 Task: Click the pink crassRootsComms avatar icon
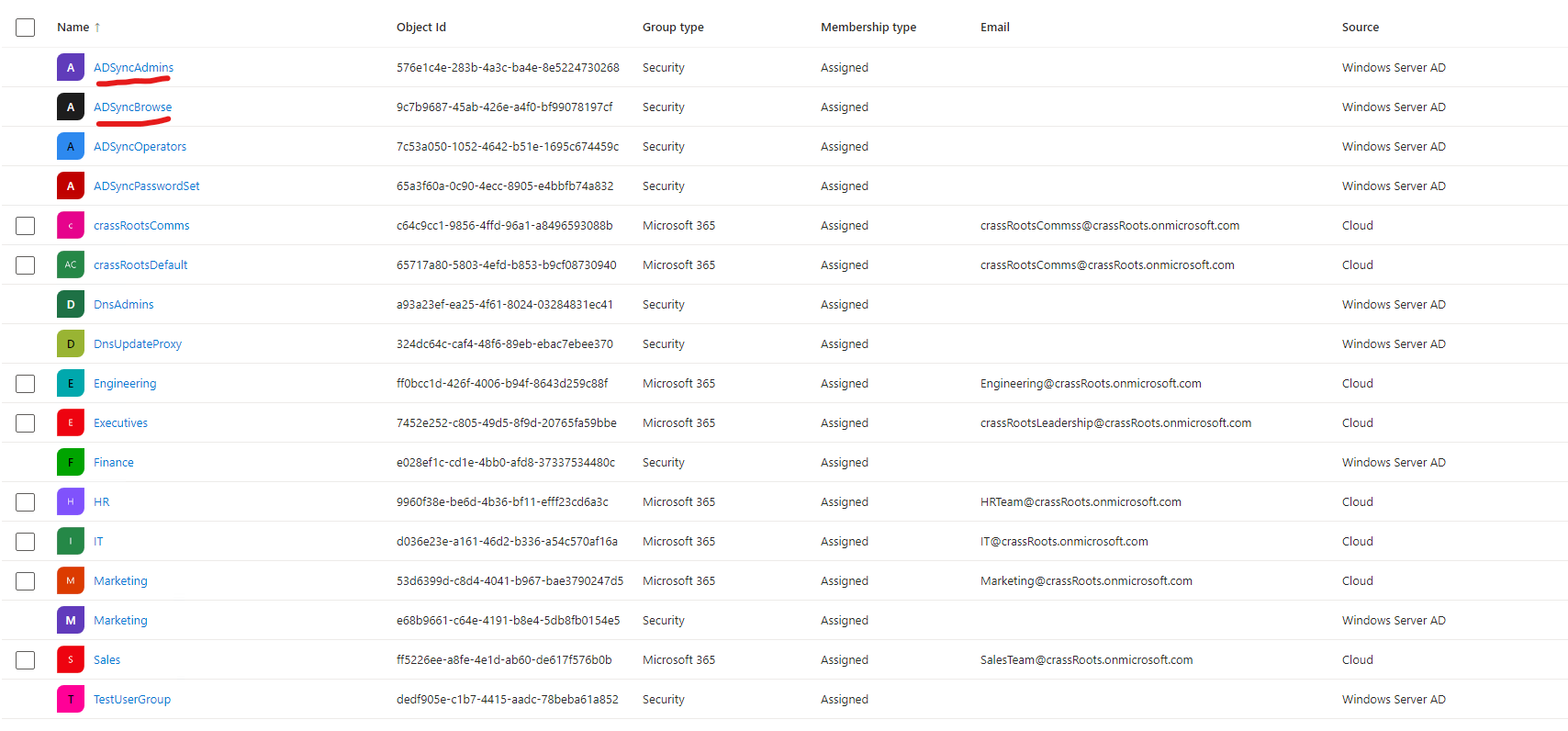coord(71,226)
